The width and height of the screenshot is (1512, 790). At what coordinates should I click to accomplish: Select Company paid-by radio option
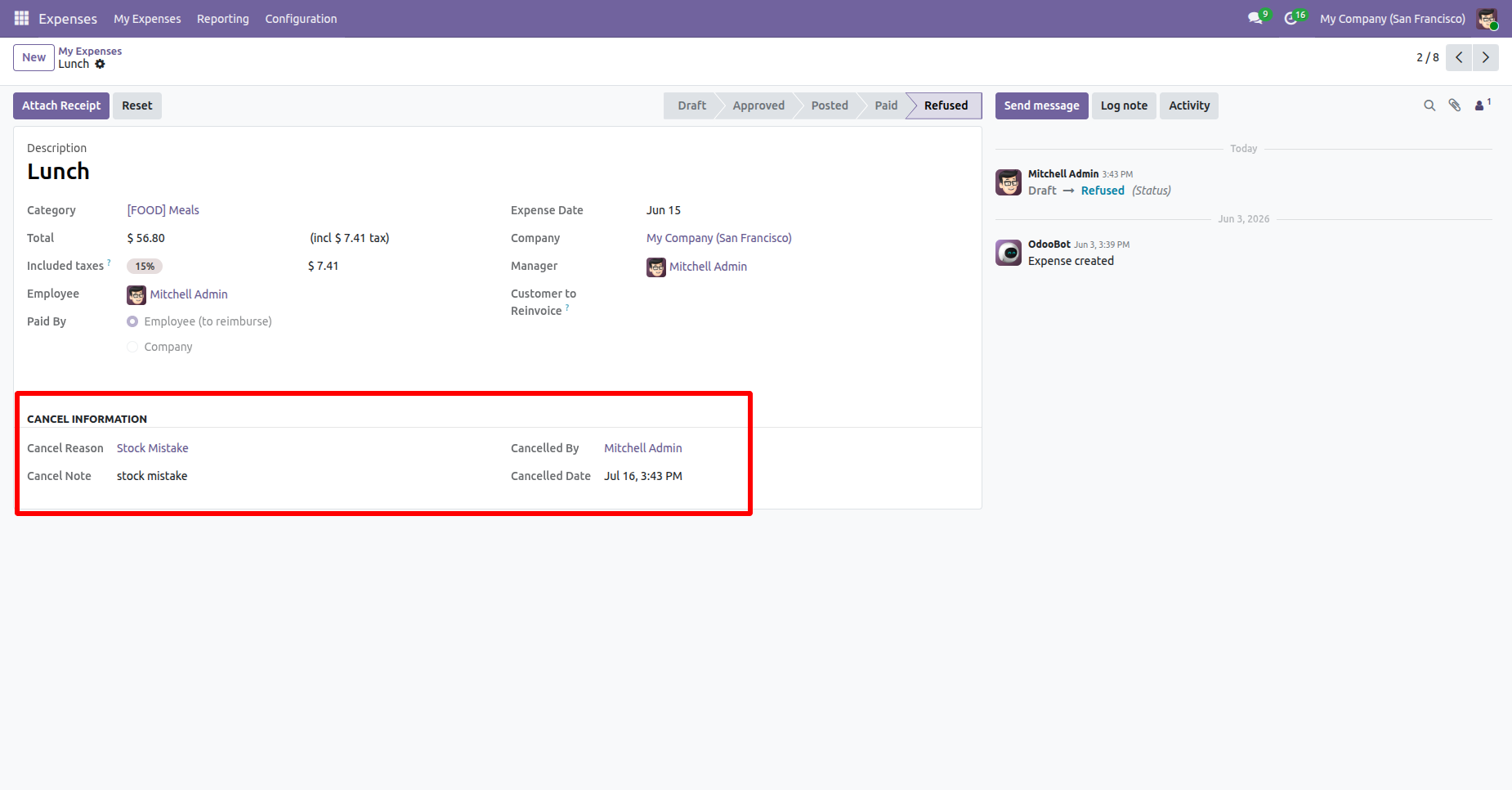(x=132, y=347)
